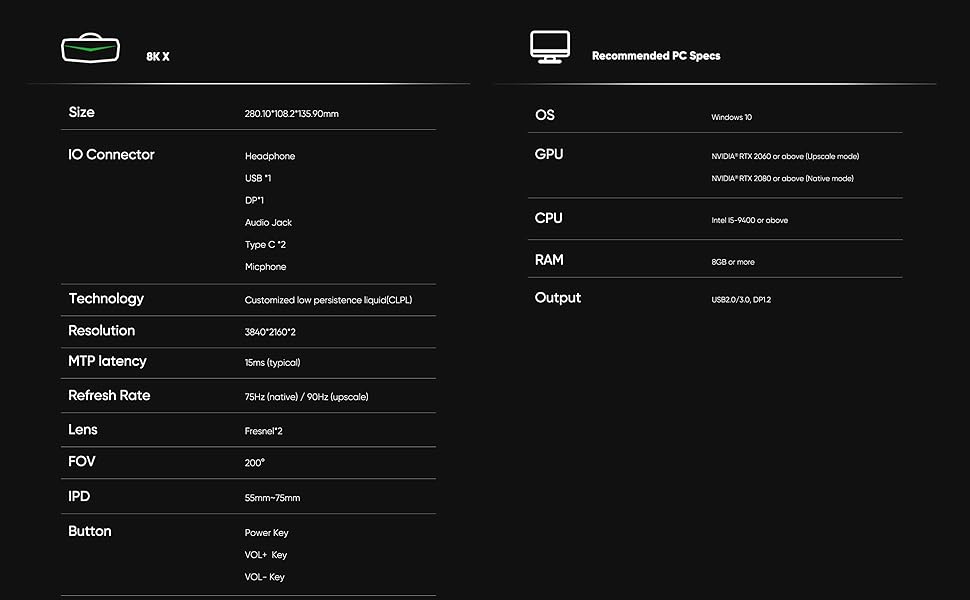Select the Type C *2 entry

[x=265, y=245]
